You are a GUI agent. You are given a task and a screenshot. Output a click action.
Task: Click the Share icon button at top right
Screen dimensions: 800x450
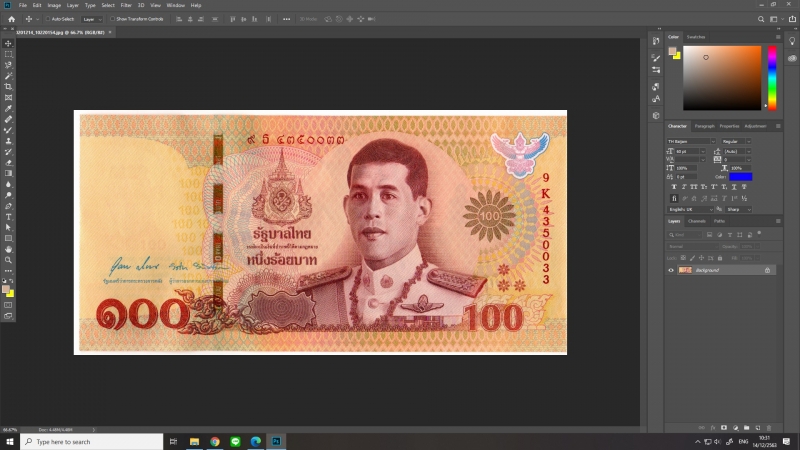pyautogui.click(x=792, y=19)
